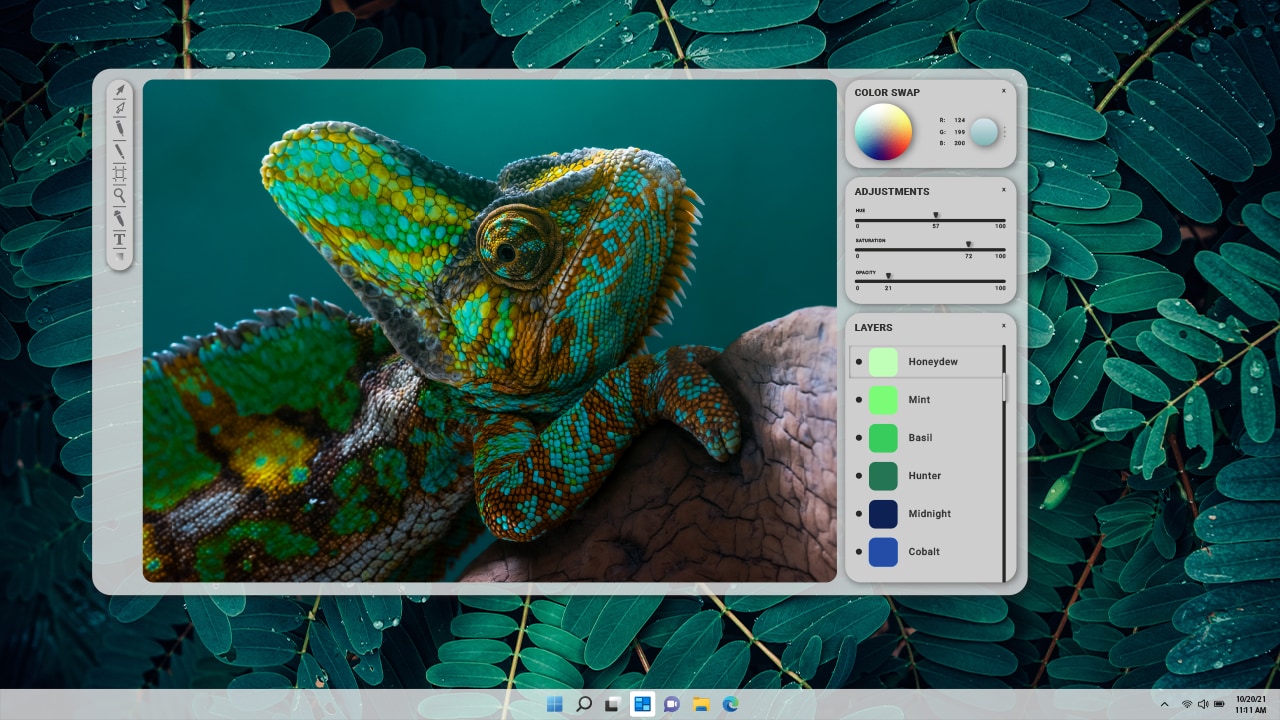Viewport: 1280px width, 720px height.
Task: Click the G value 199 field
Action: 959,132
